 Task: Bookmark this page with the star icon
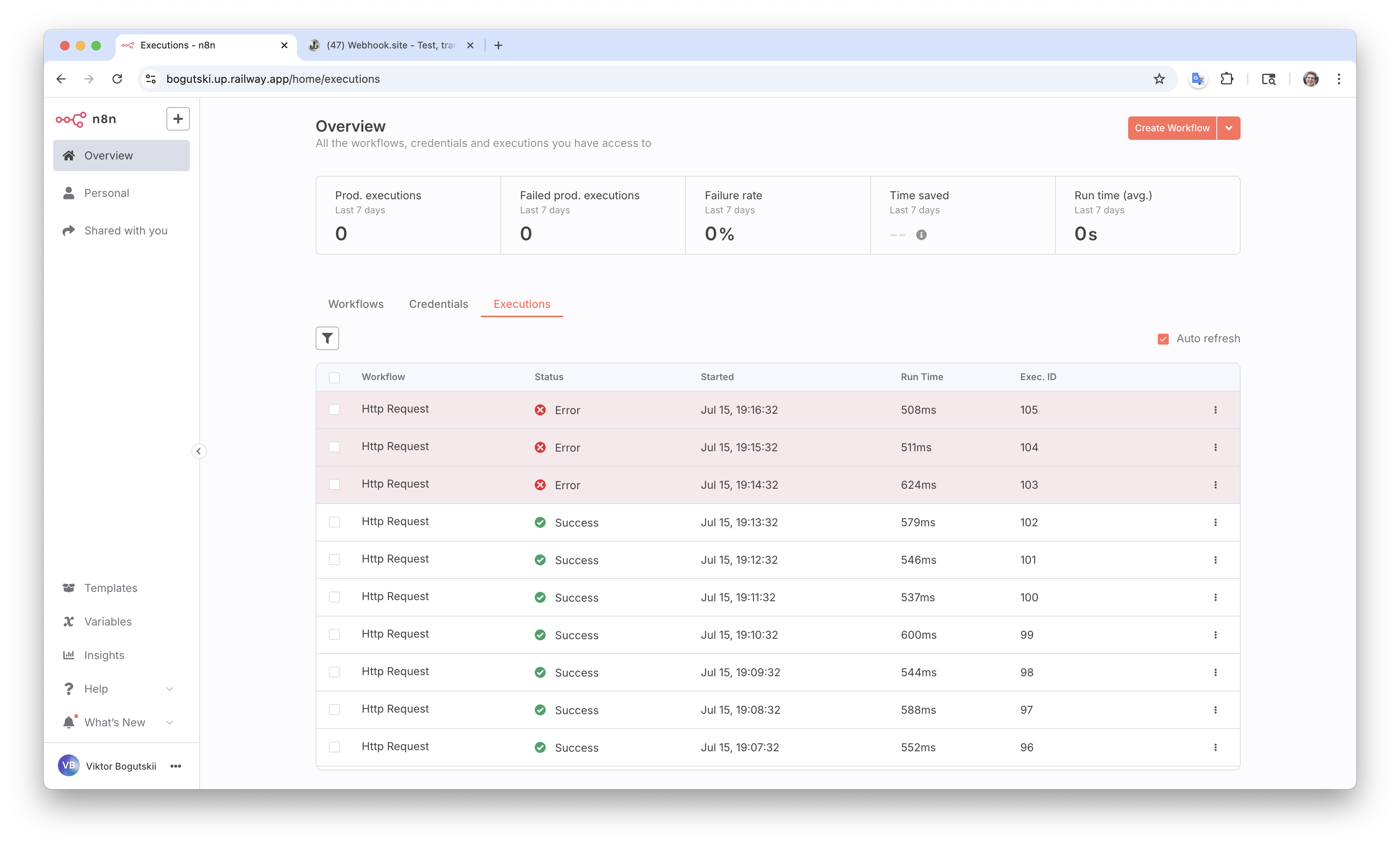tap(1159, 79)
